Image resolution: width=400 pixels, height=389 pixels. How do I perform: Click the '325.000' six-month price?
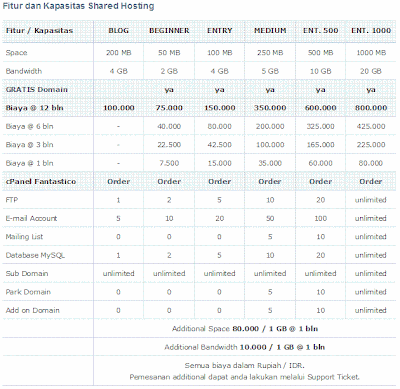point(320,126)
